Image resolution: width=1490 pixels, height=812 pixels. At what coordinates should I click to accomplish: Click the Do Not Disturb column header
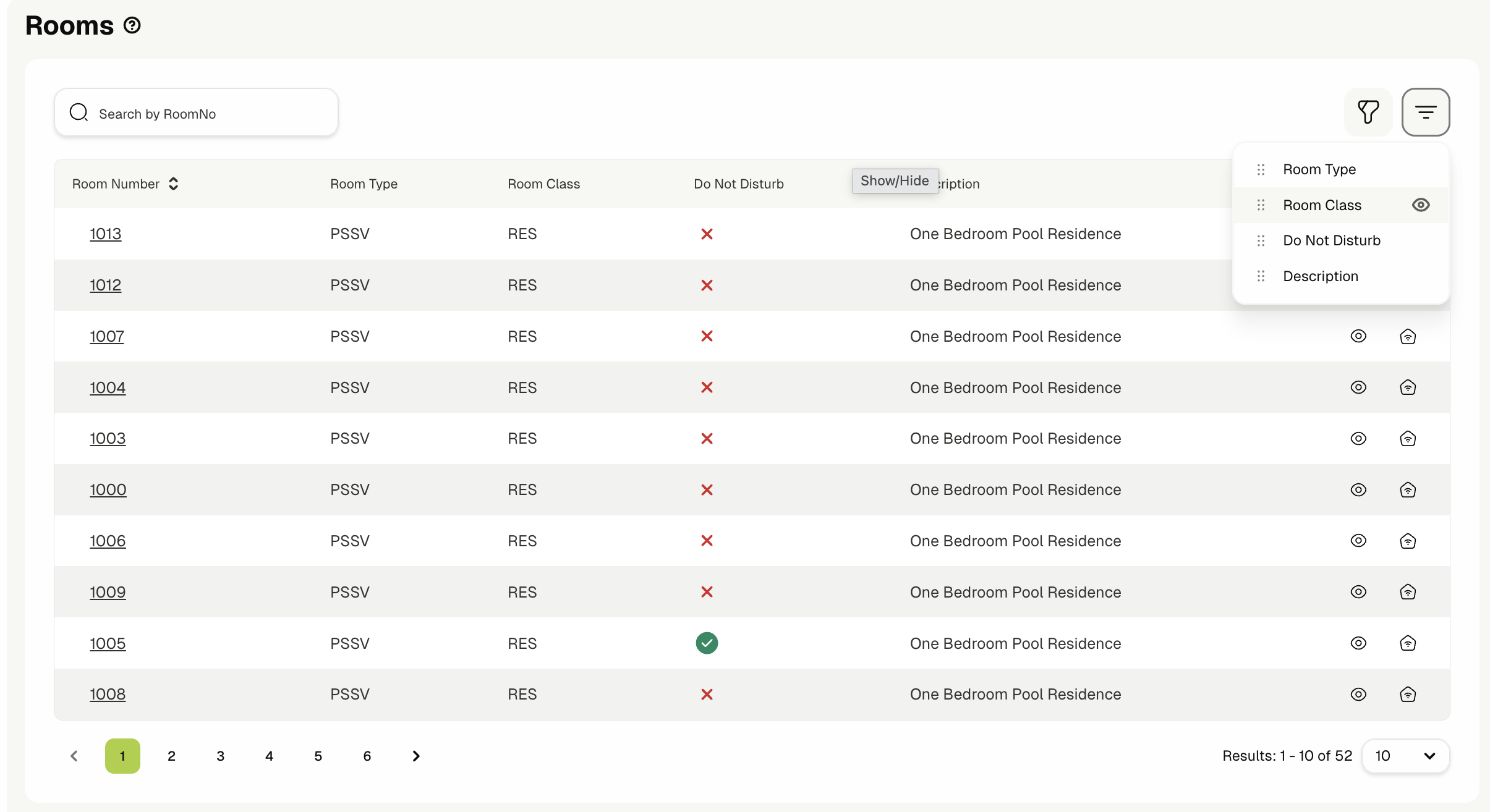click(738, 184)
